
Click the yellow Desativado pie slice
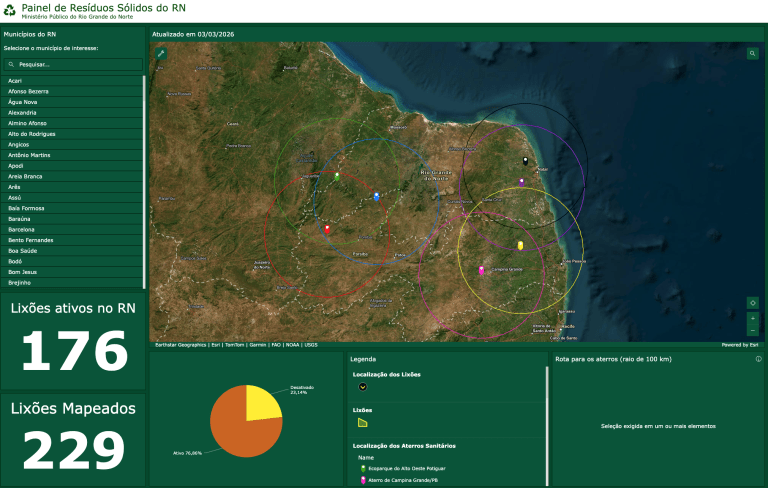[262, 401]
